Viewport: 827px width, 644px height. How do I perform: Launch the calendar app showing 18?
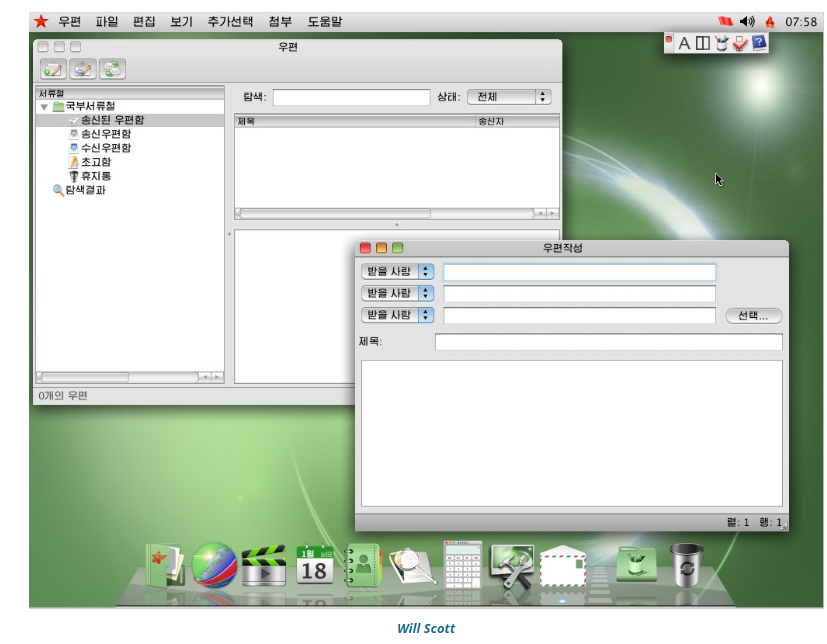[x=314, y=565]
